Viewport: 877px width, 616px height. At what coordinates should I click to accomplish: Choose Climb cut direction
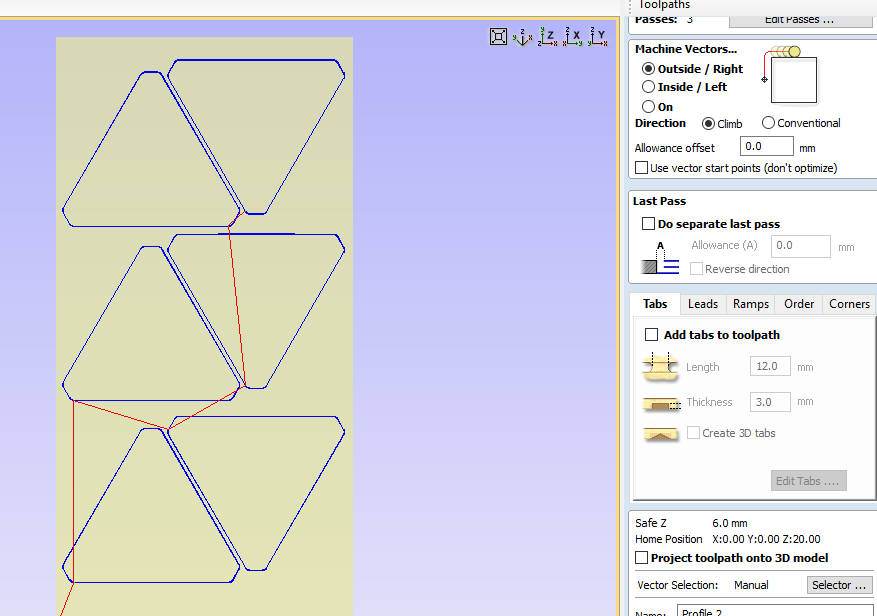click(708, 124)
